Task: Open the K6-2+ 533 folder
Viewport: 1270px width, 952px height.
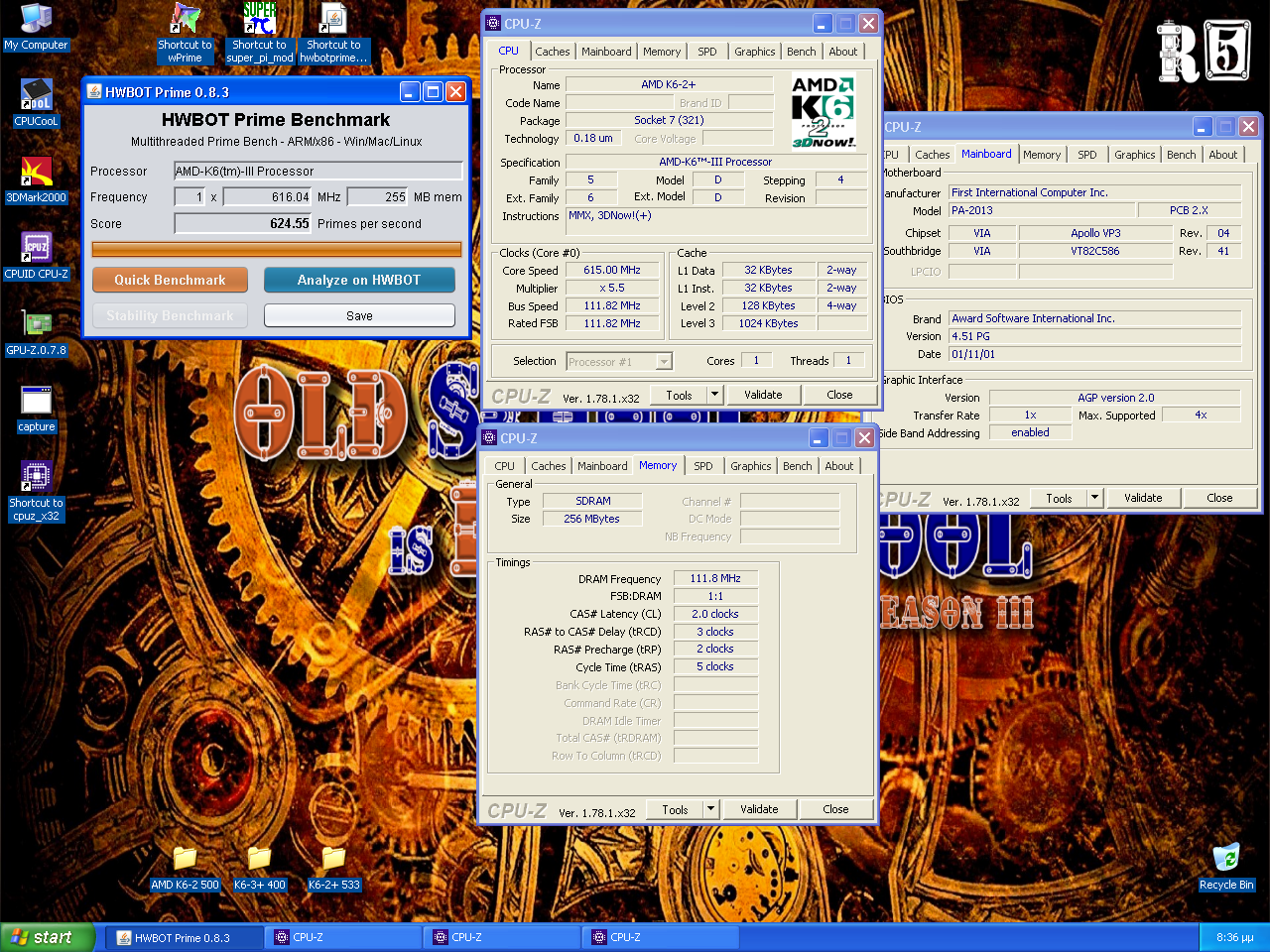Action: tap(333, 859)
